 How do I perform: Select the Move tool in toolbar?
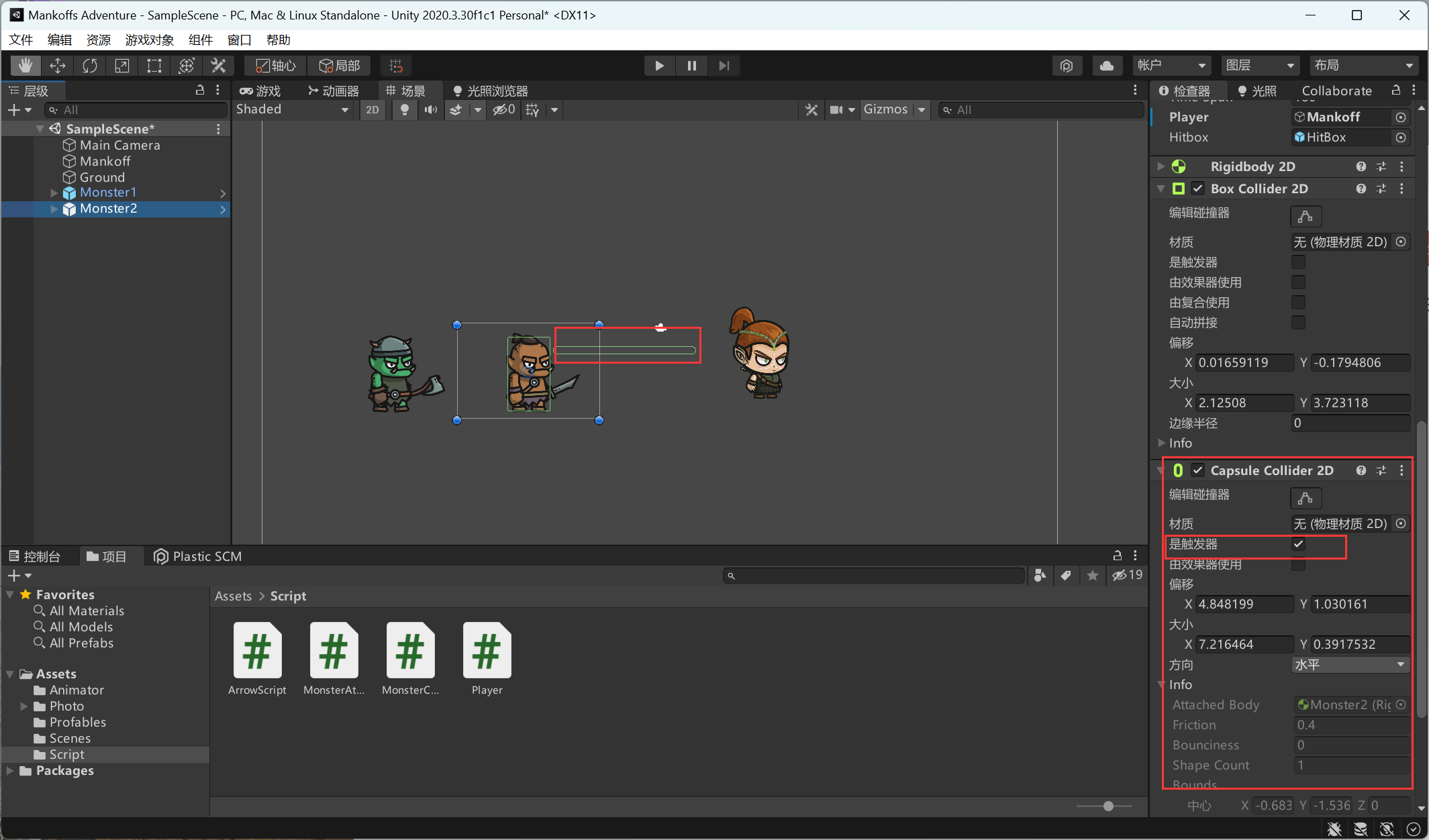click(58, 66)
